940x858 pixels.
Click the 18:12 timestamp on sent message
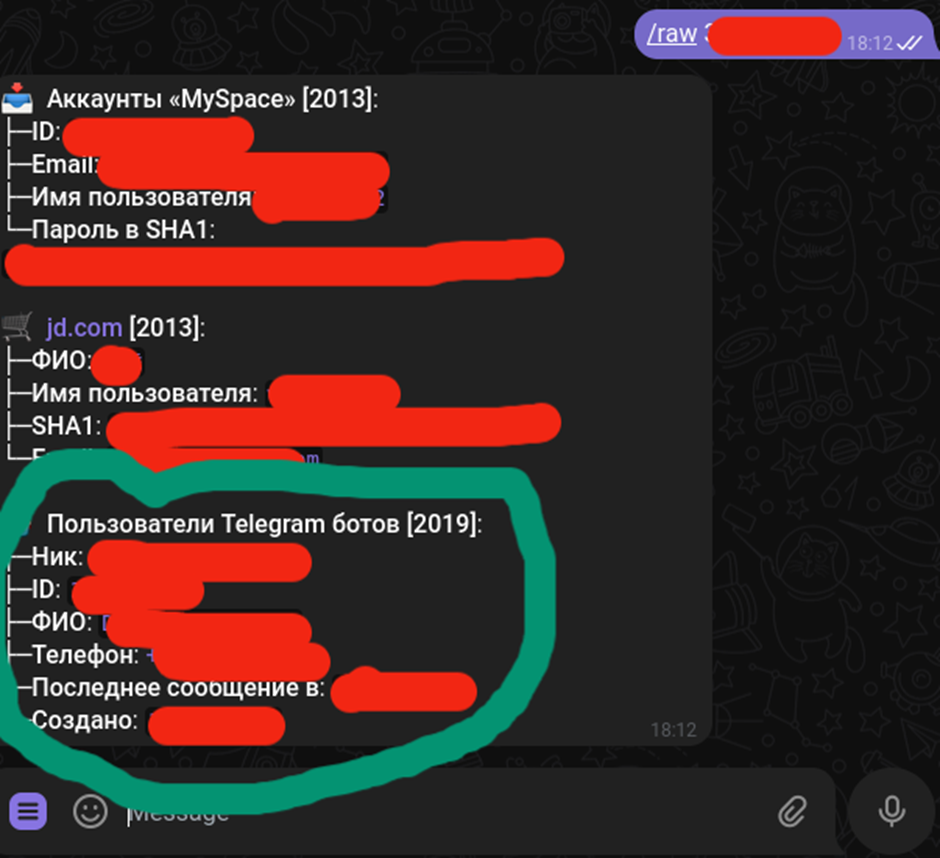click(x=870, y=43)
